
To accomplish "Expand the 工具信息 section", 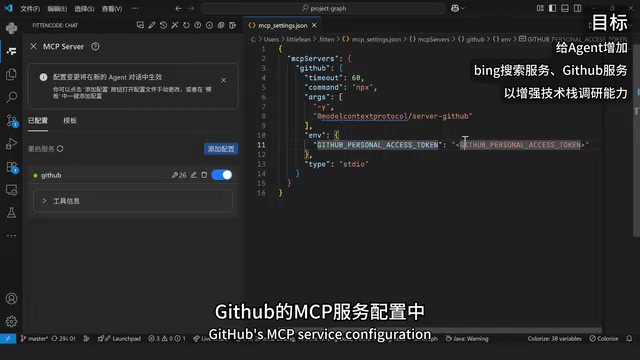I will coord(133,201).
